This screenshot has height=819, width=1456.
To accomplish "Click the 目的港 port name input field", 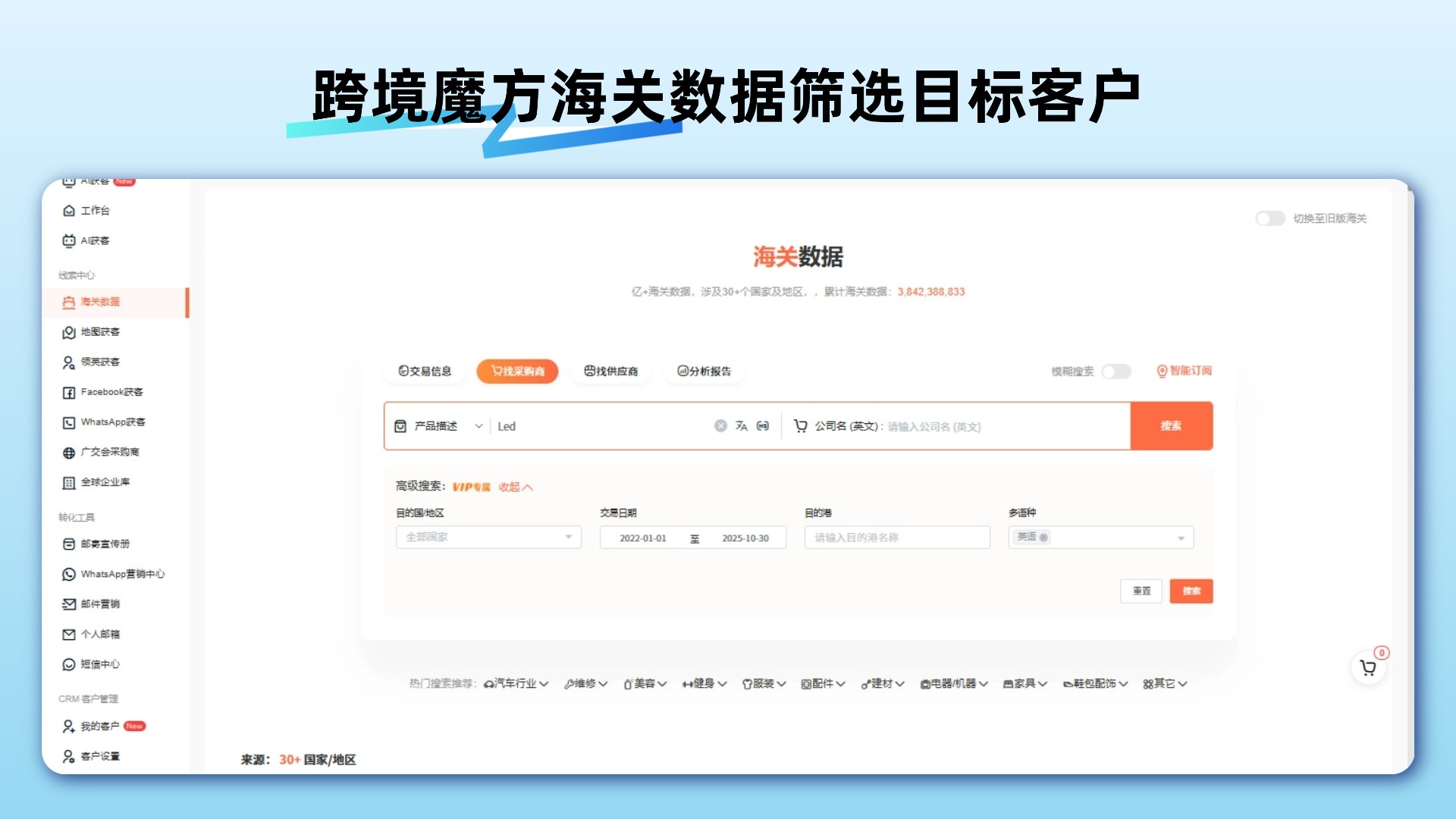I will click(x=896, y=538).
